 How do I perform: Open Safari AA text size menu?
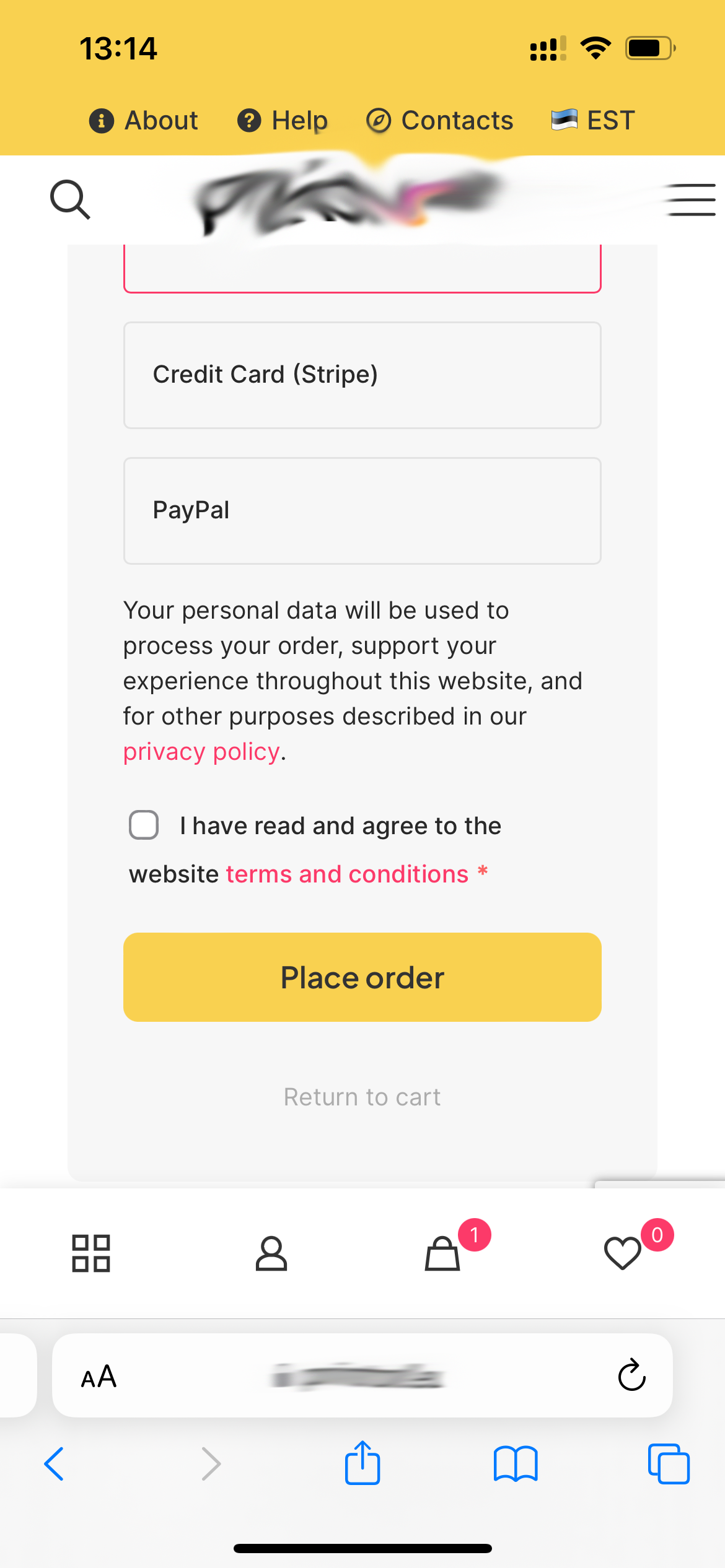[99, 1376]
